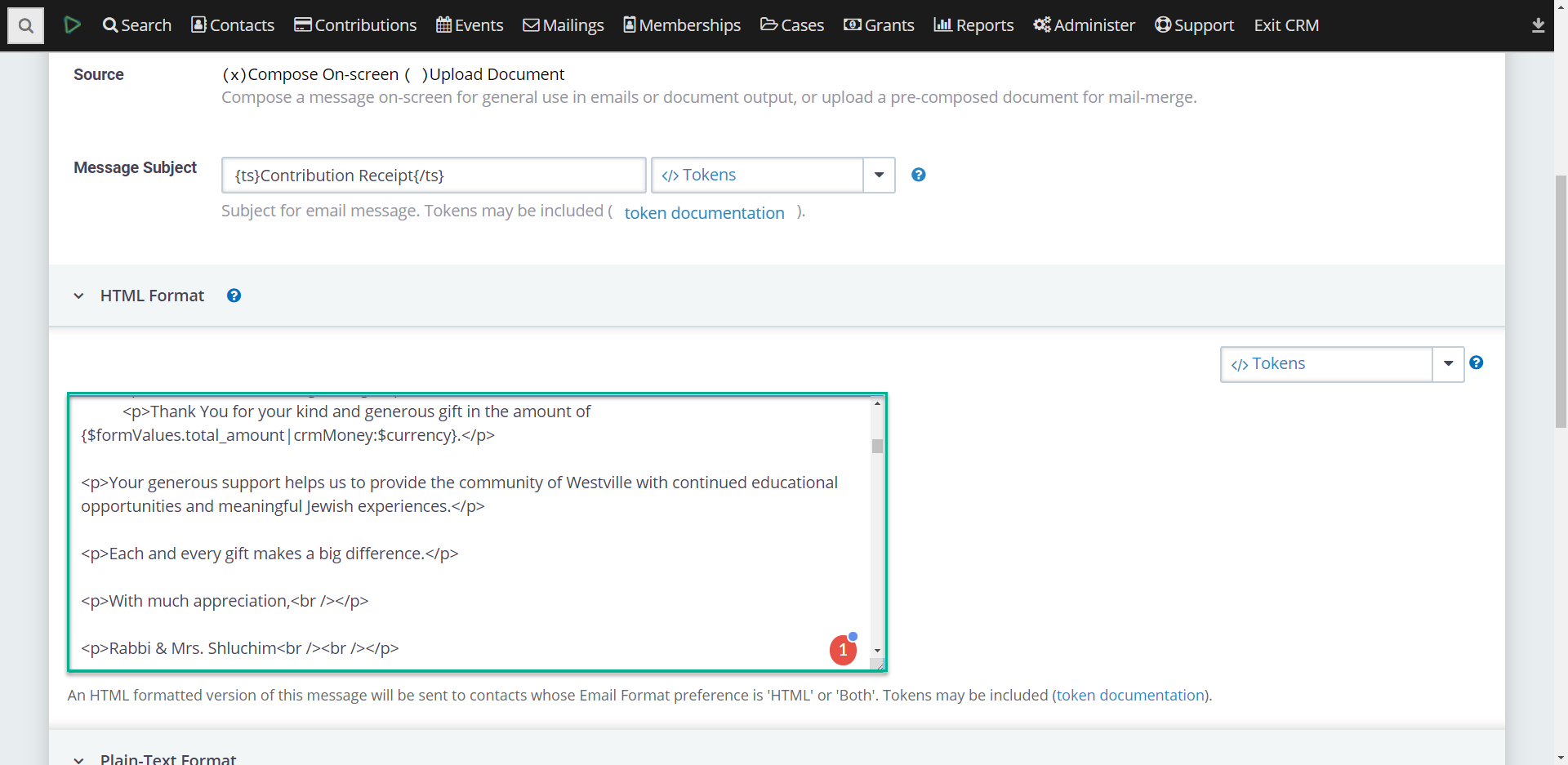1568x765 pixels.
Task: Open the quick search magnifier box
Action: pyautogui.click(x=25, y=25)
